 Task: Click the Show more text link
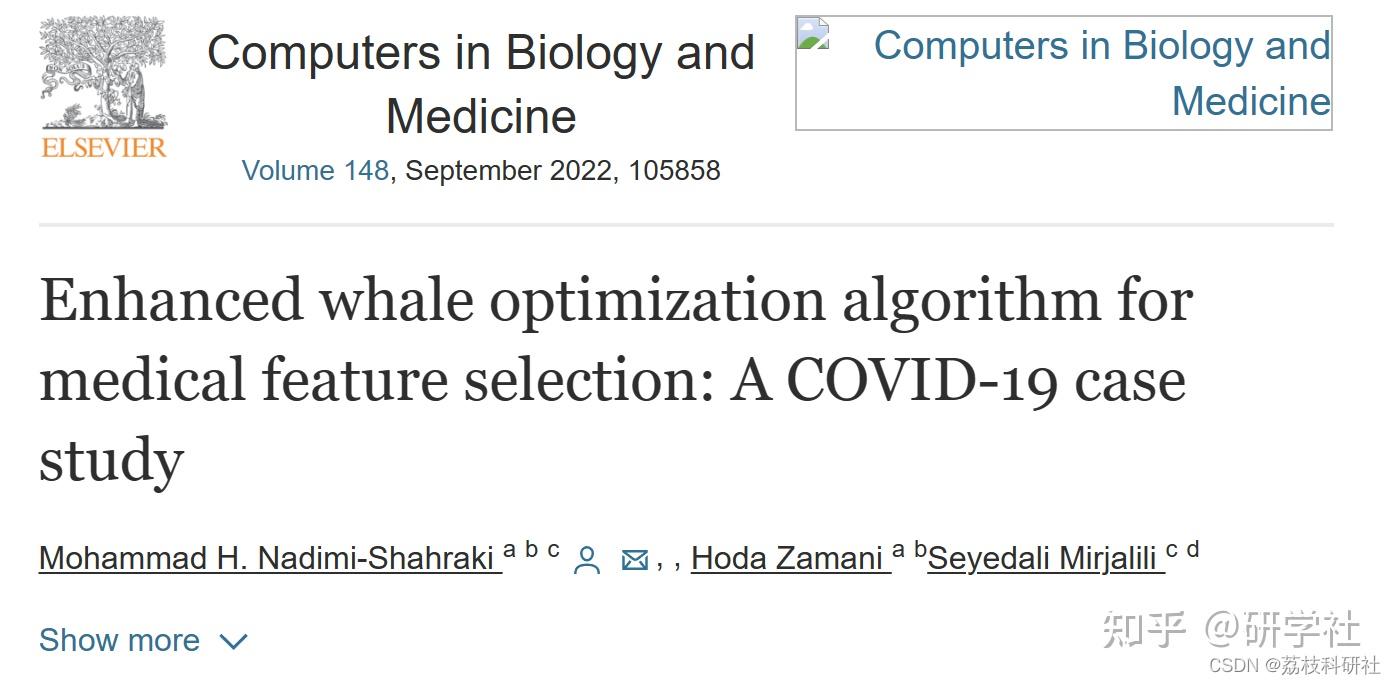click(x=119, y=640)
